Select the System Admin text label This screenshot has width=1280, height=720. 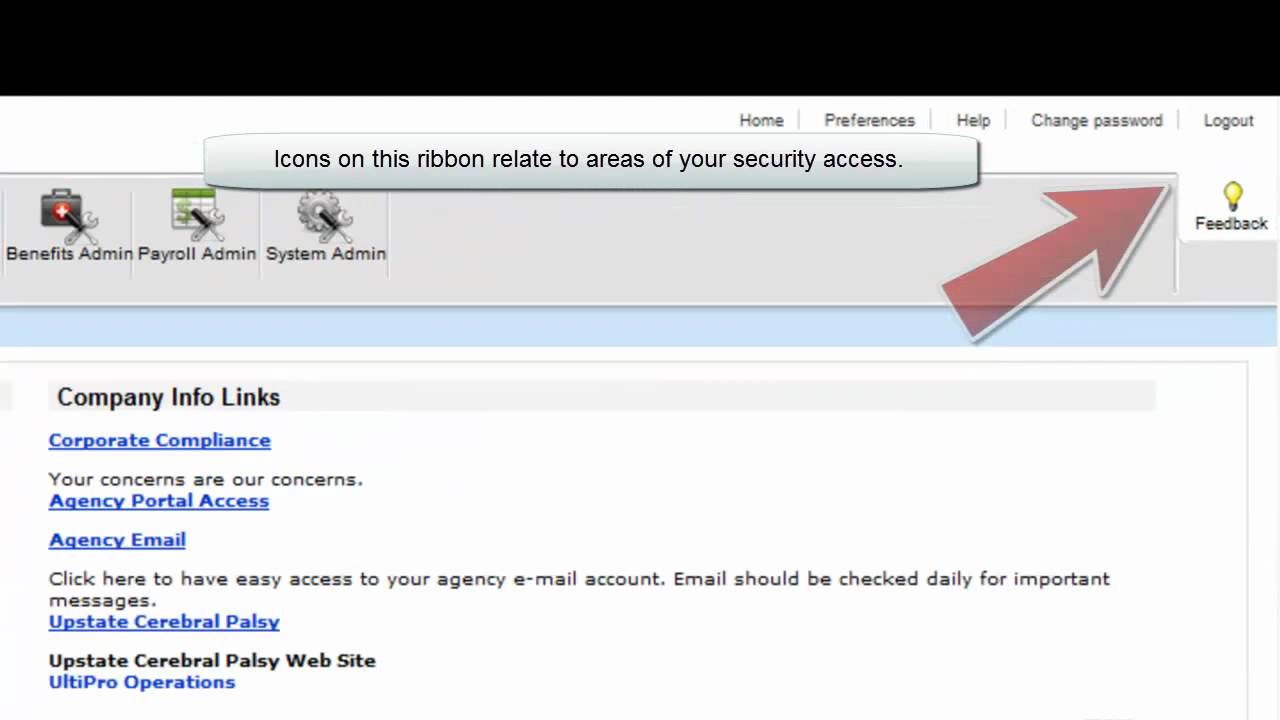tap(326, 254)
